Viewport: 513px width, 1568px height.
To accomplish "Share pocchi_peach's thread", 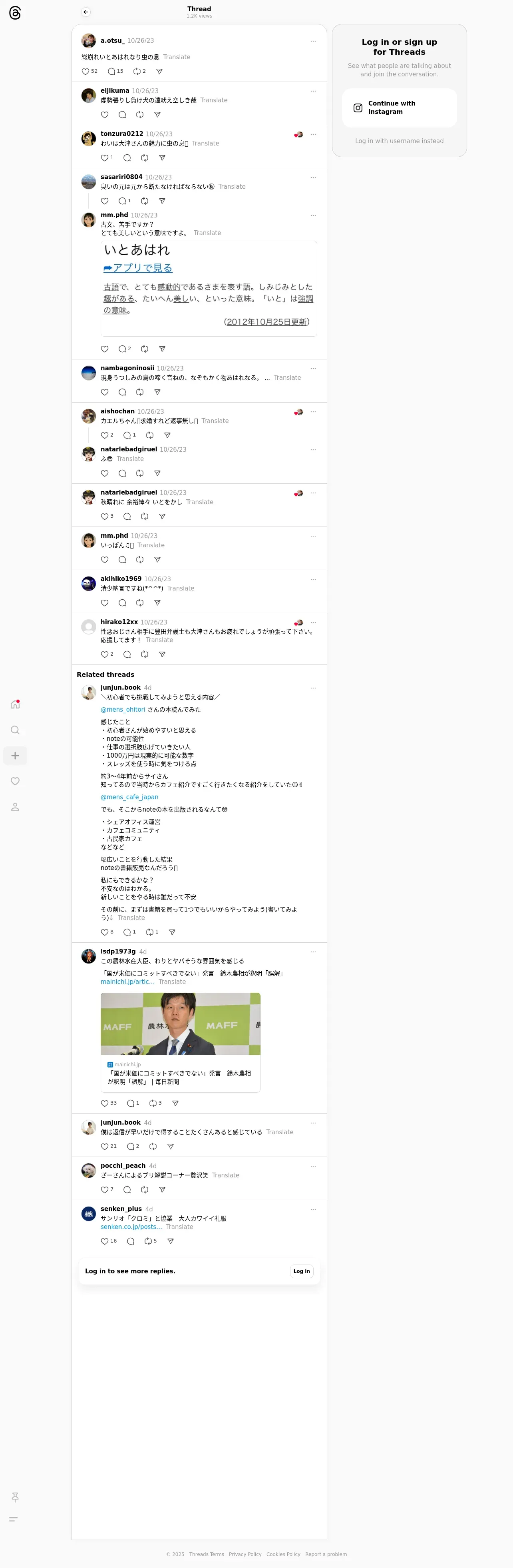I will (162, 1189).
